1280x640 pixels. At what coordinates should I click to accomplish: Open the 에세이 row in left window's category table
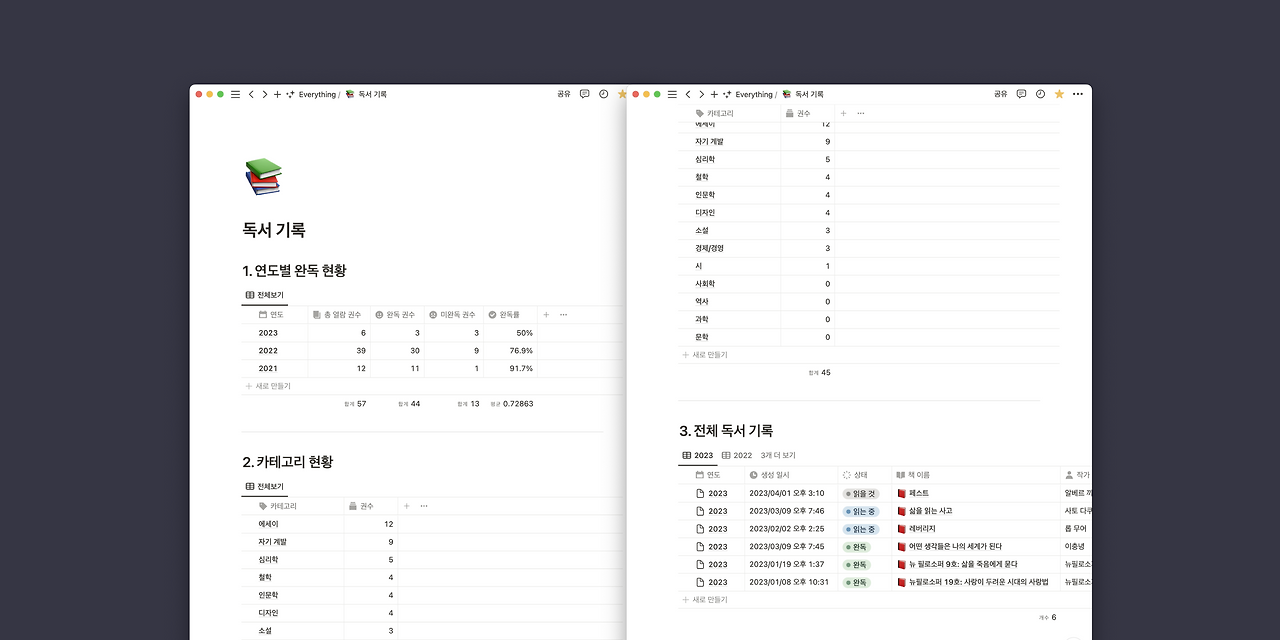(x=268, y=524)
